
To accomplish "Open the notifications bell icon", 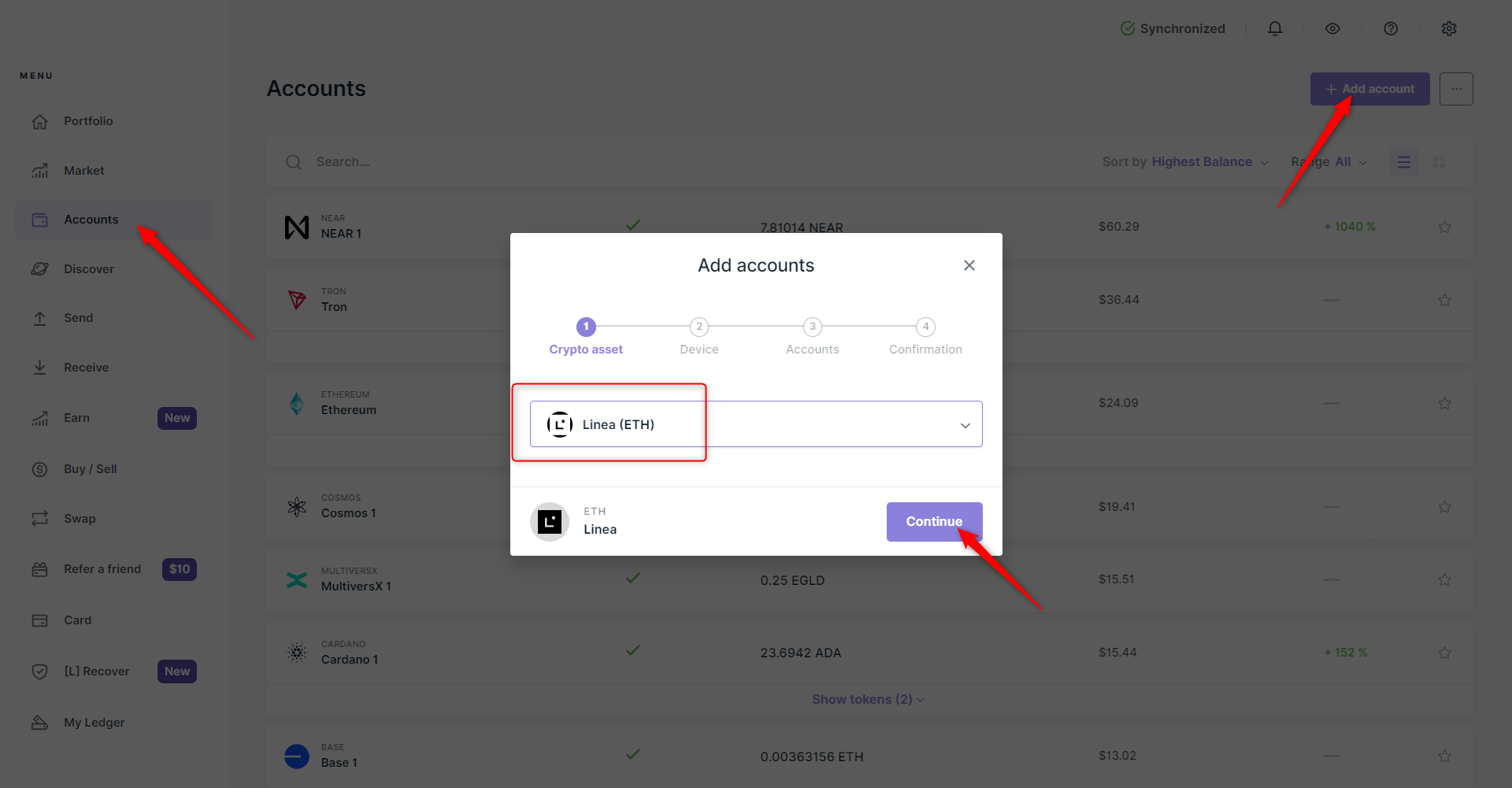I will (x=1275, y=28).
